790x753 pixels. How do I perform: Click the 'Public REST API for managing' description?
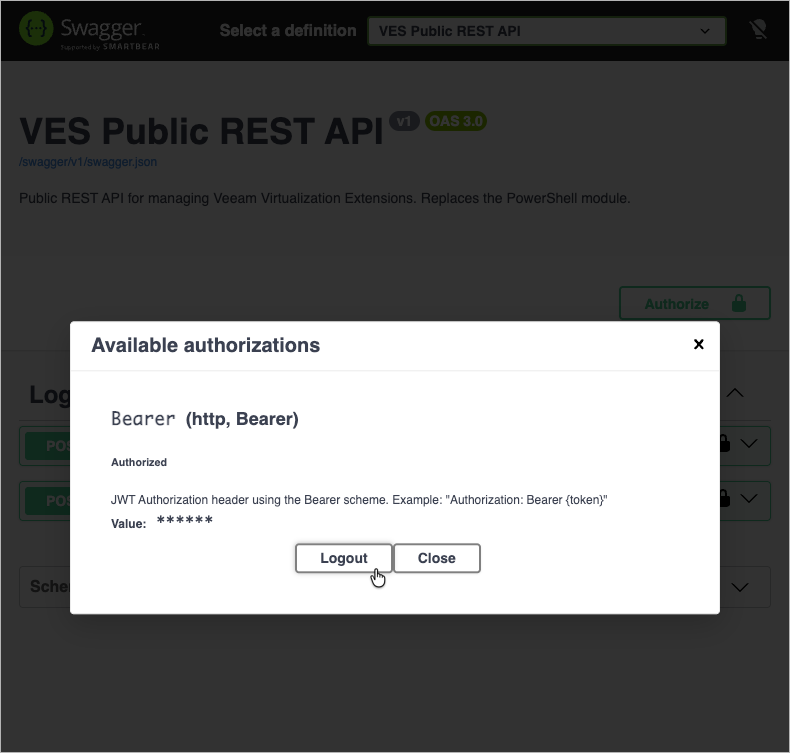325,198
